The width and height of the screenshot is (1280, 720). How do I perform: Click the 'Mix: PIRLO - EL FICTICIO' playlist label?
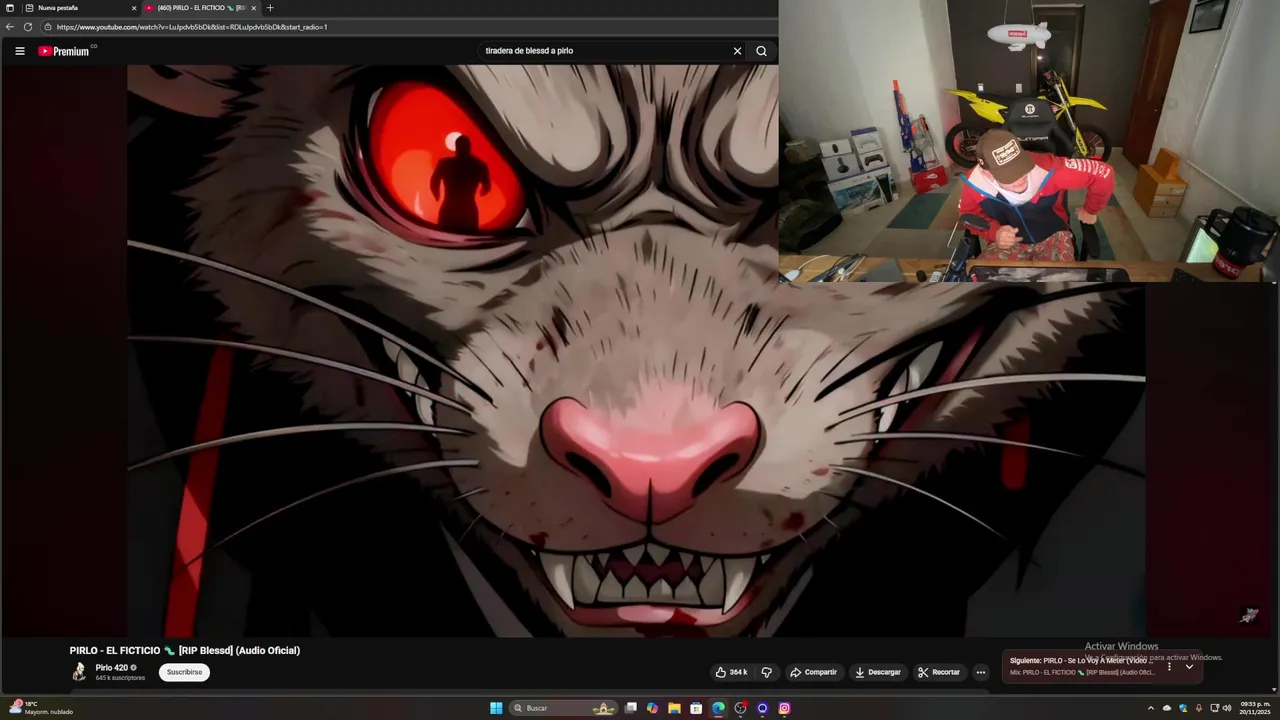coord(1082,672)
